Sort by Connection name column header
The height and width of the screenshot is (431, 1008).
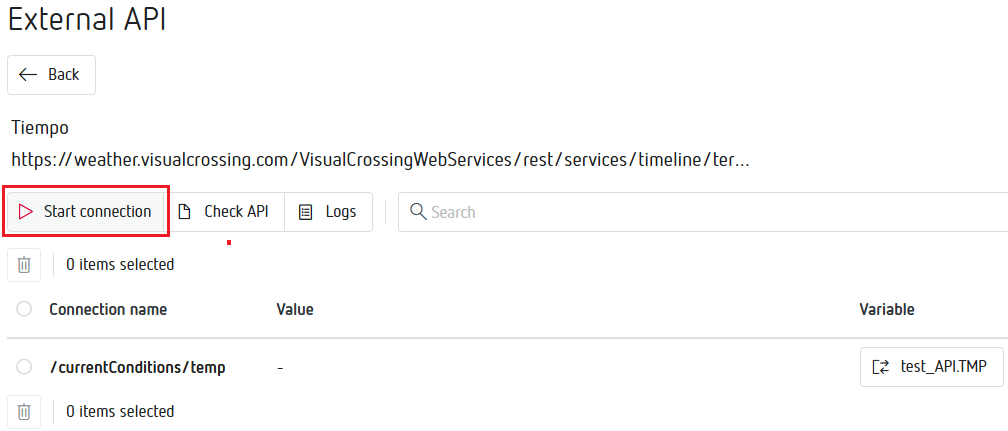[108, 309]
